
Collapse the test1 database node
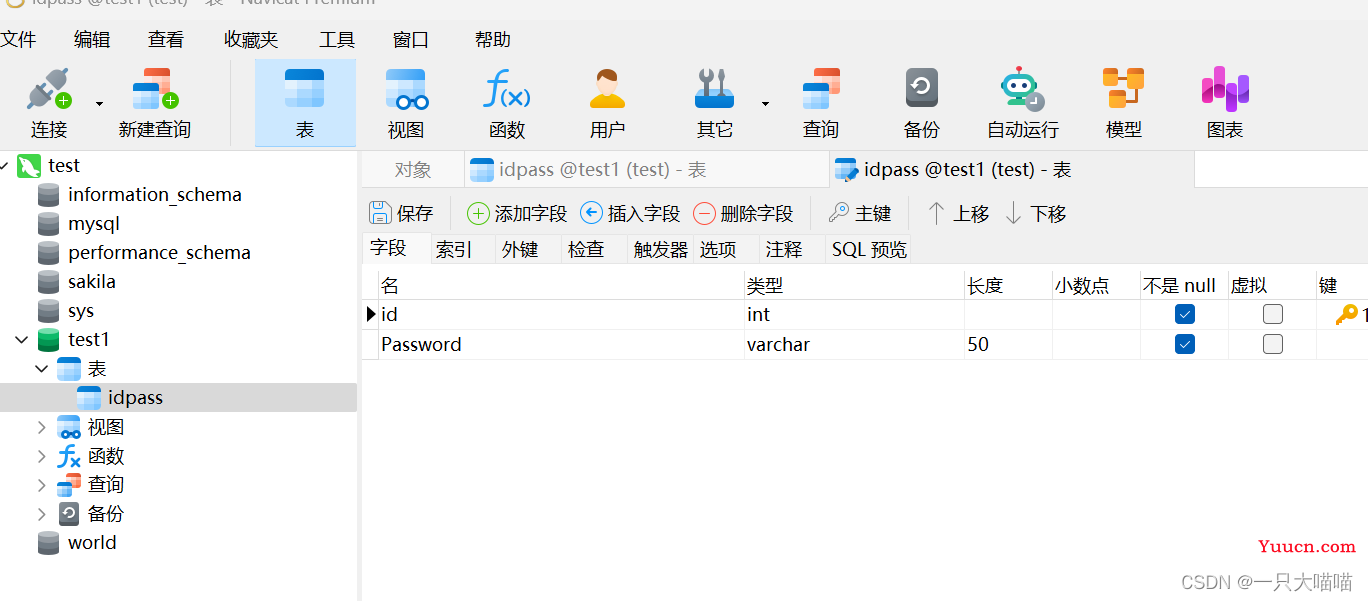coord(22,340)
